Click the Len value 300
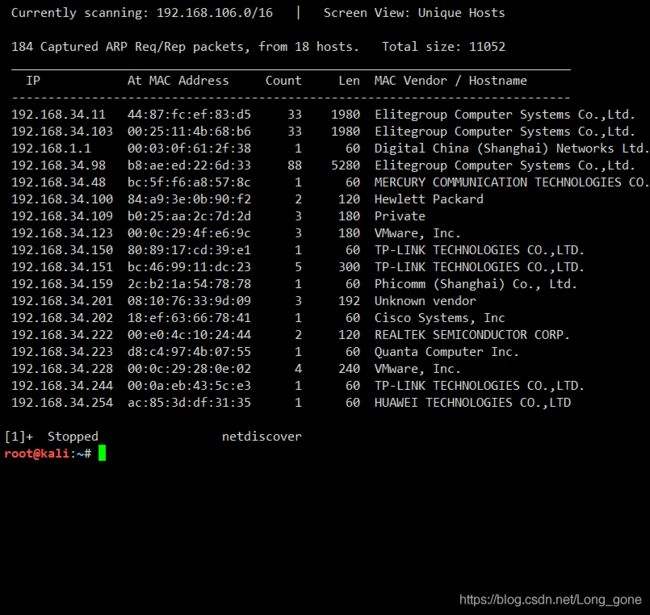This screenshot has width=650, height=615. (349, 267)
